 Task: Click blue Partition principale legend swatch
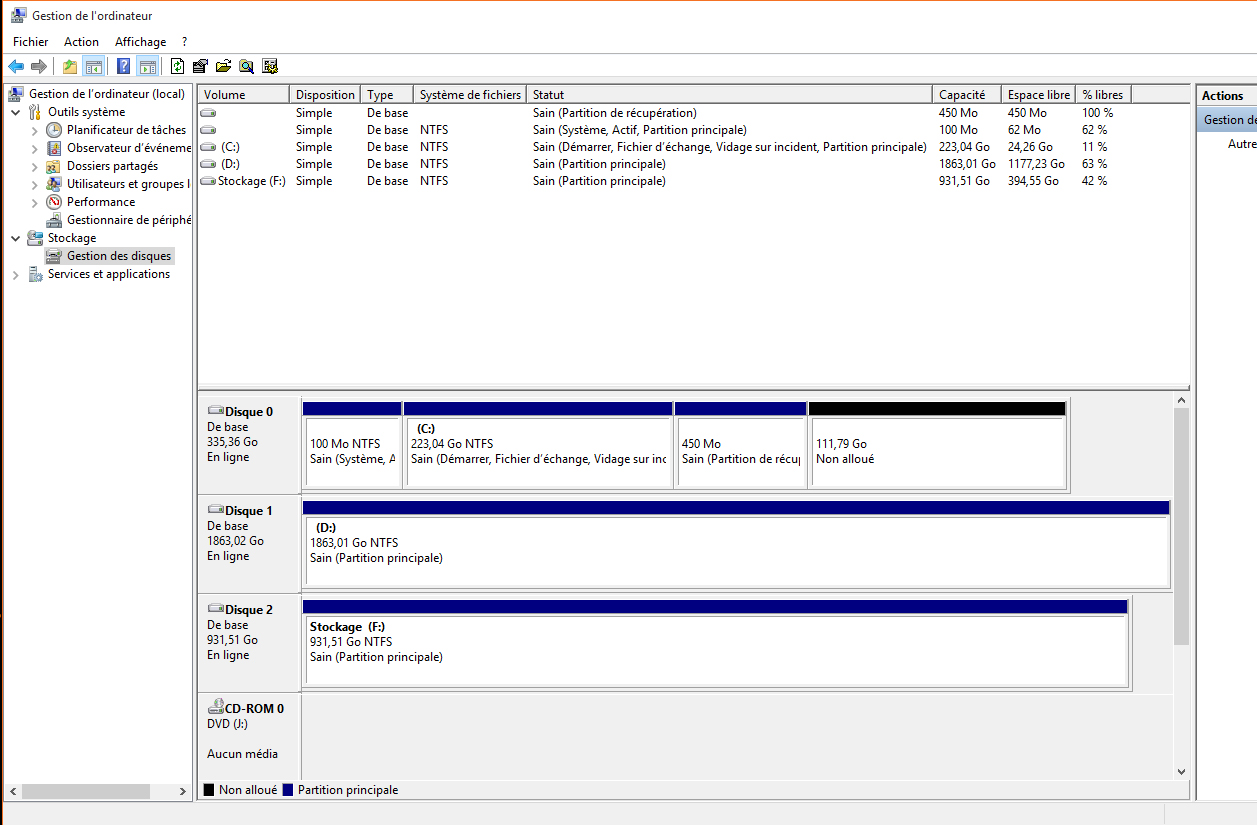click(288, 790)
